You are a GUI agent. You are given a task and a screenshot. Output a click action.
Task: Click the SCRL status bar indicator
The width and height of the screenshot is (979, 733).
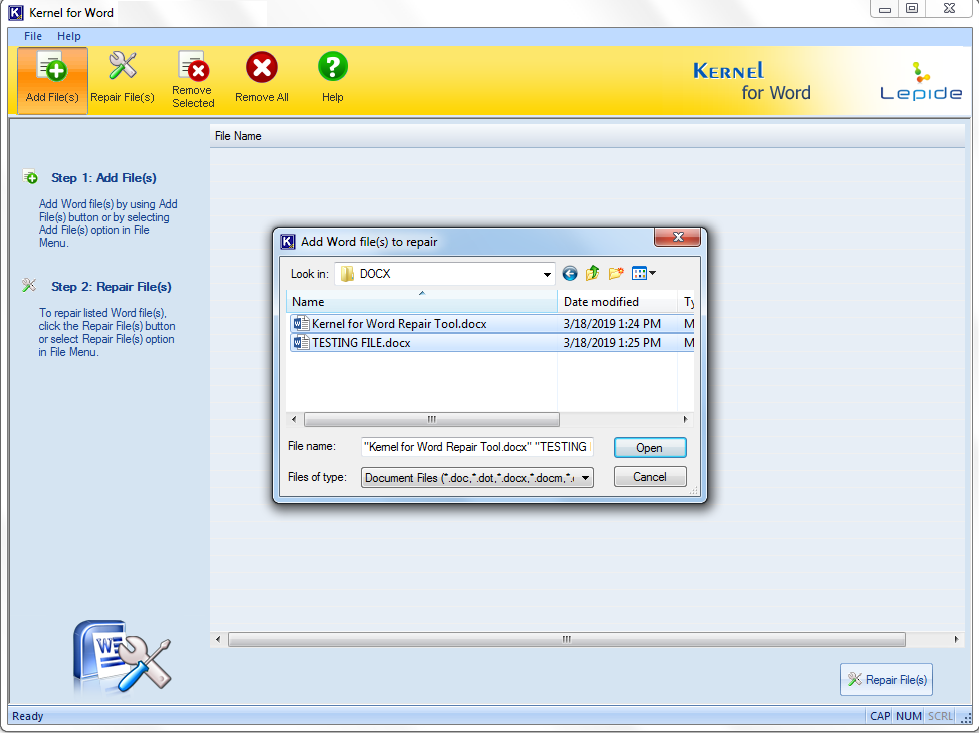pyautogui.click(x=940, y=716)
